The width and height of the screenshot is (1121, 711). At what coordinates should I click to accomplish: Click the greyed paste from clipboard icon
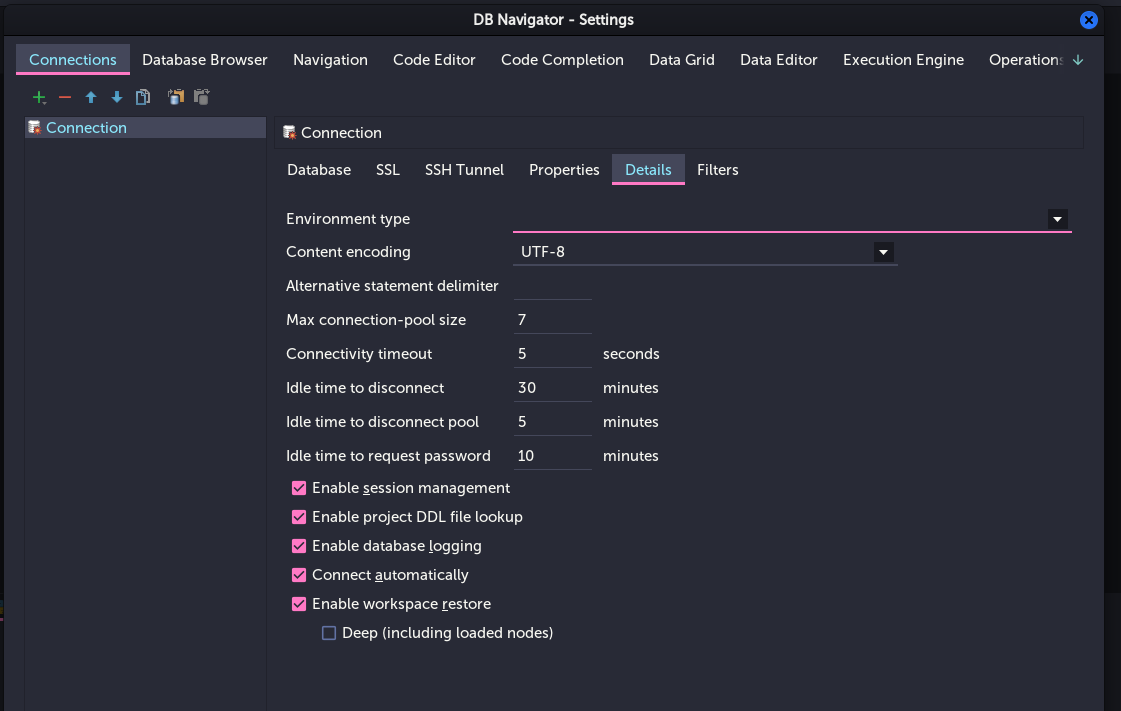point(202,97)
